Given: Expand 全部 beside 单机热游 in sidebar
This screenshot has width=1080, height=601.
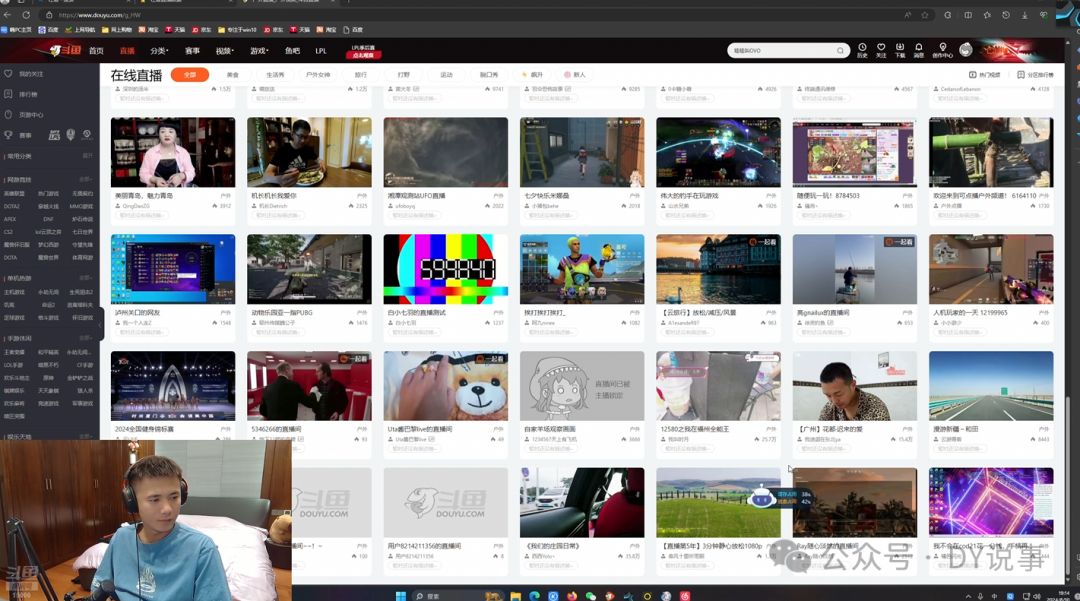Looking at the screenshot, I should coord(86,278).
